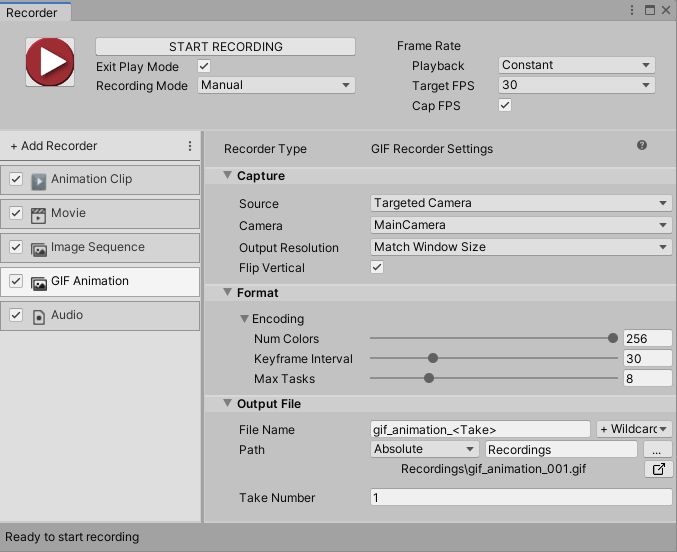Open the recorder list options menu
Screen dimensions: 677x552
[x=190, y=146]
